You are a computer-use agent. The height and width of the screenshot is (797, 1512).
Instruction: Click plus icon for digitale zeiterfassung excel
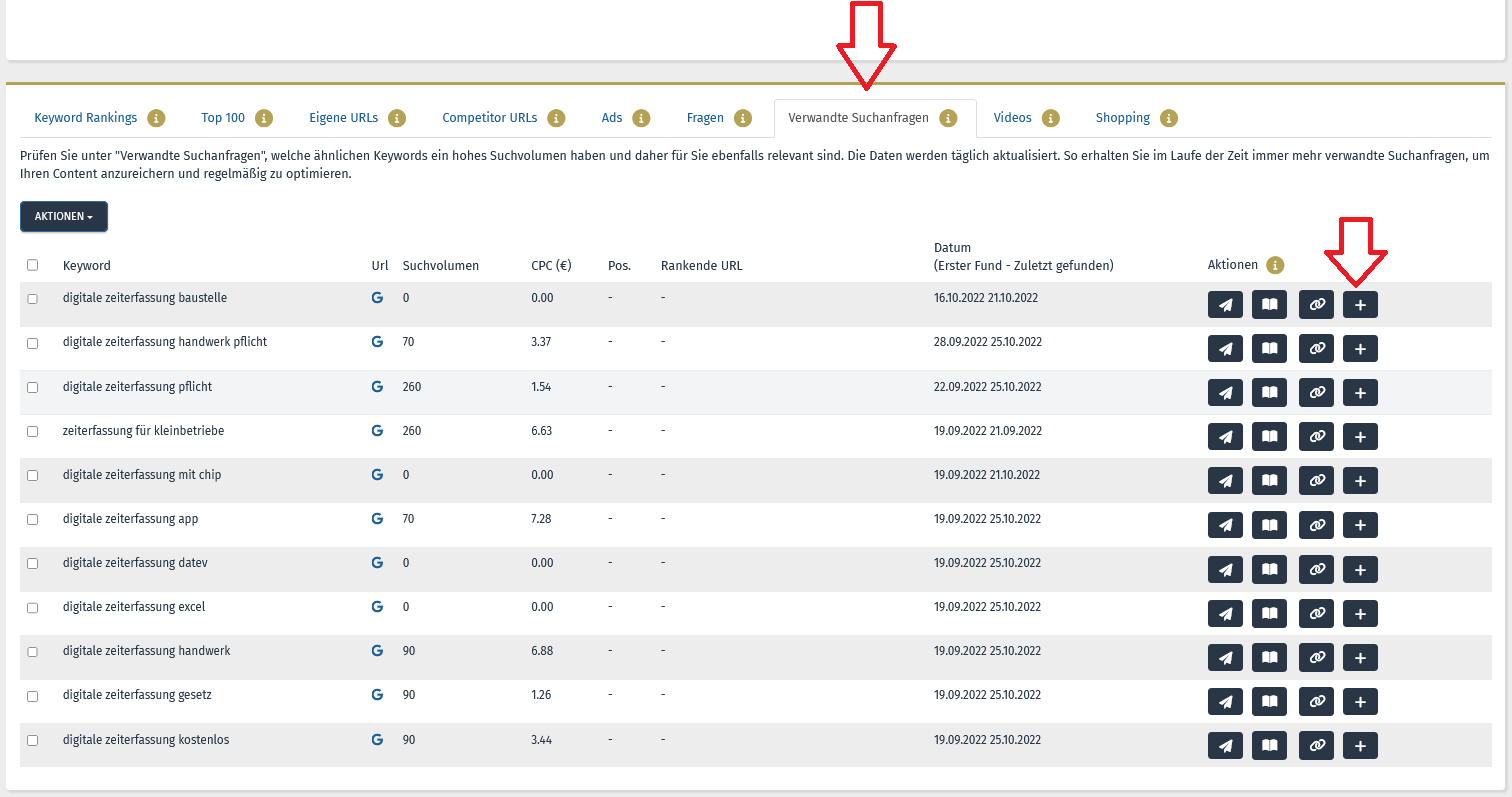coord(1360,613)
